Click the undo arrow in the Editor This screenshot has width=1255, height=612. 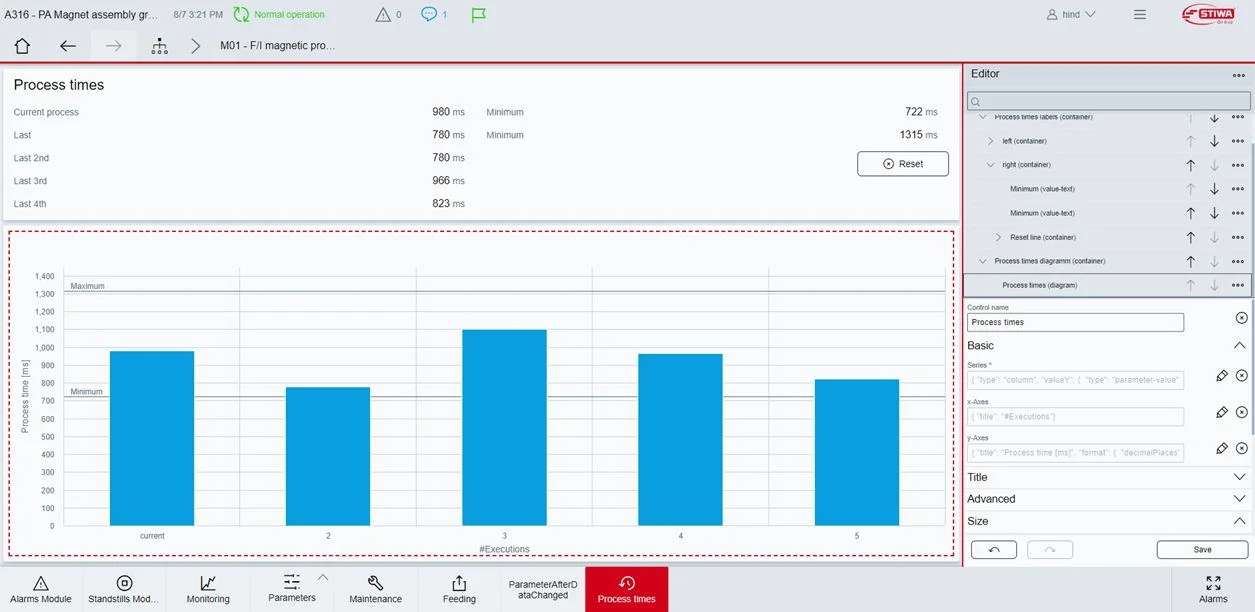click(993, 548)
